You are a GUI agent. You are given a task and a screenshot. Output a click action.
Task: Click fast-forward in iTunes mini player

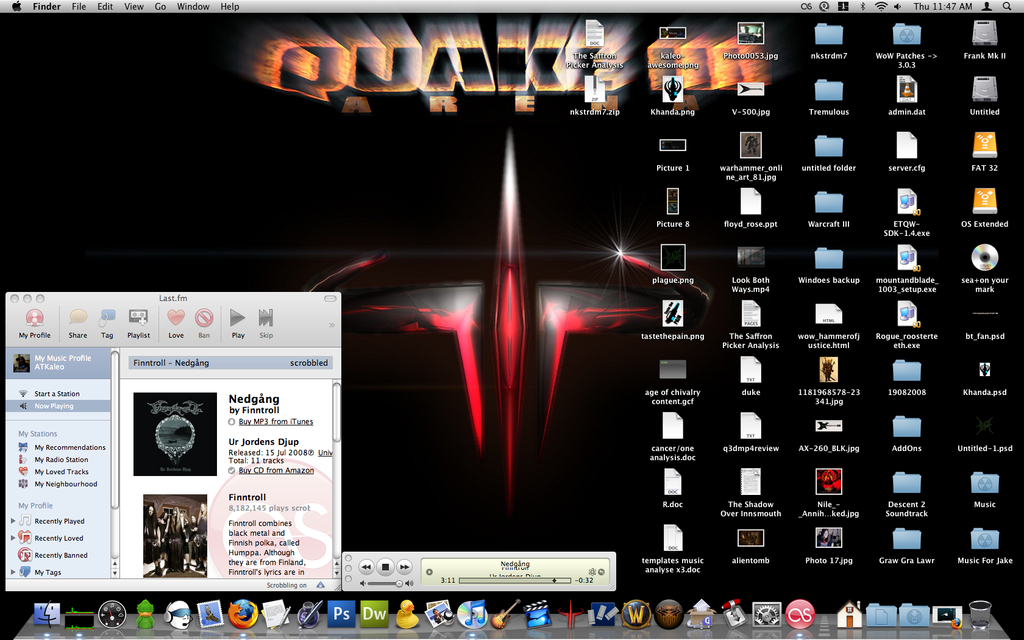tap(404, 567)
